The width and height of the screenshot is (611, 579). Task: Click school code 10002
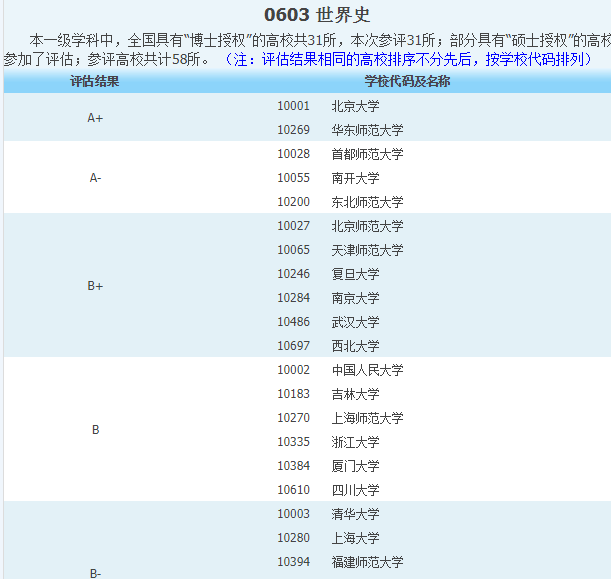pyautogui.click(x=293, y=370)
